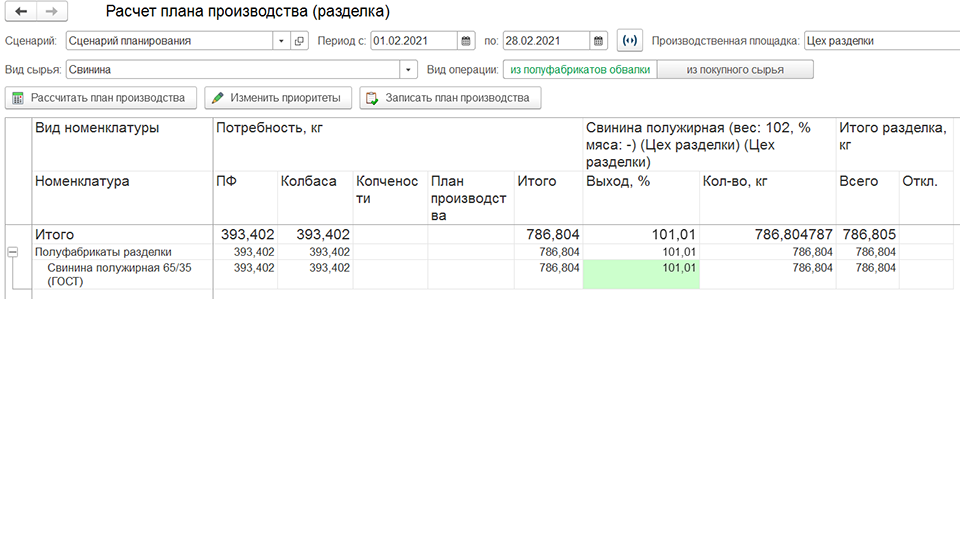The width and height of the screenshot is (960, 560).
Task: Open calendar for period start date
Action: [466, 41]
